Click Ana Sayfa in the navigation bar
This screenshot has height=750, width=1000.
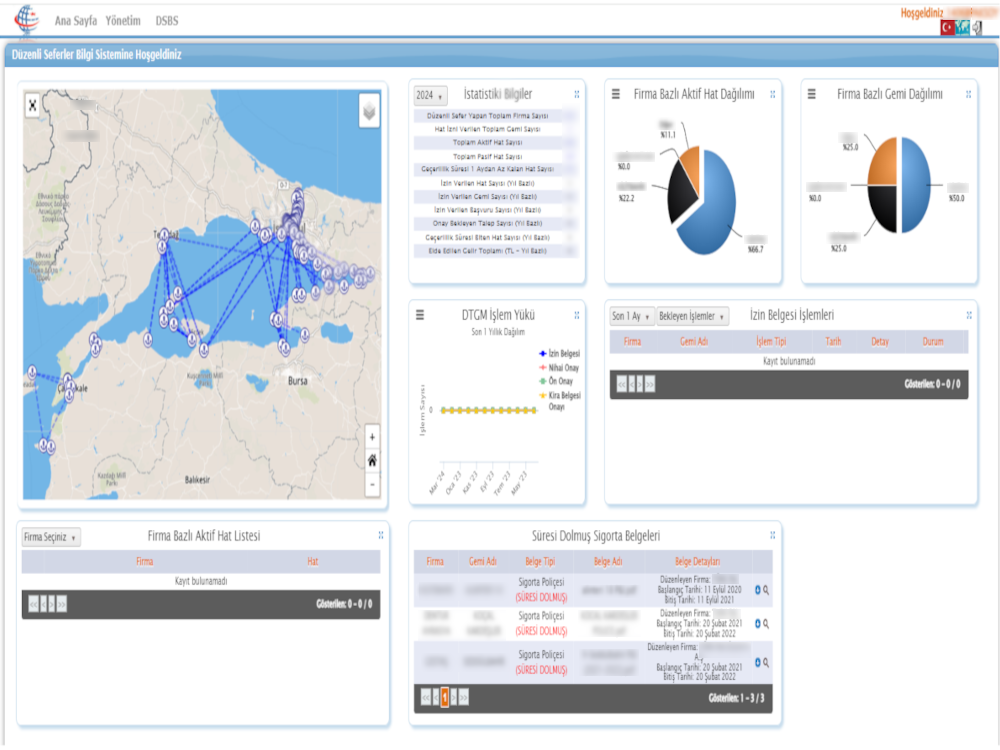tap(76, 18)
